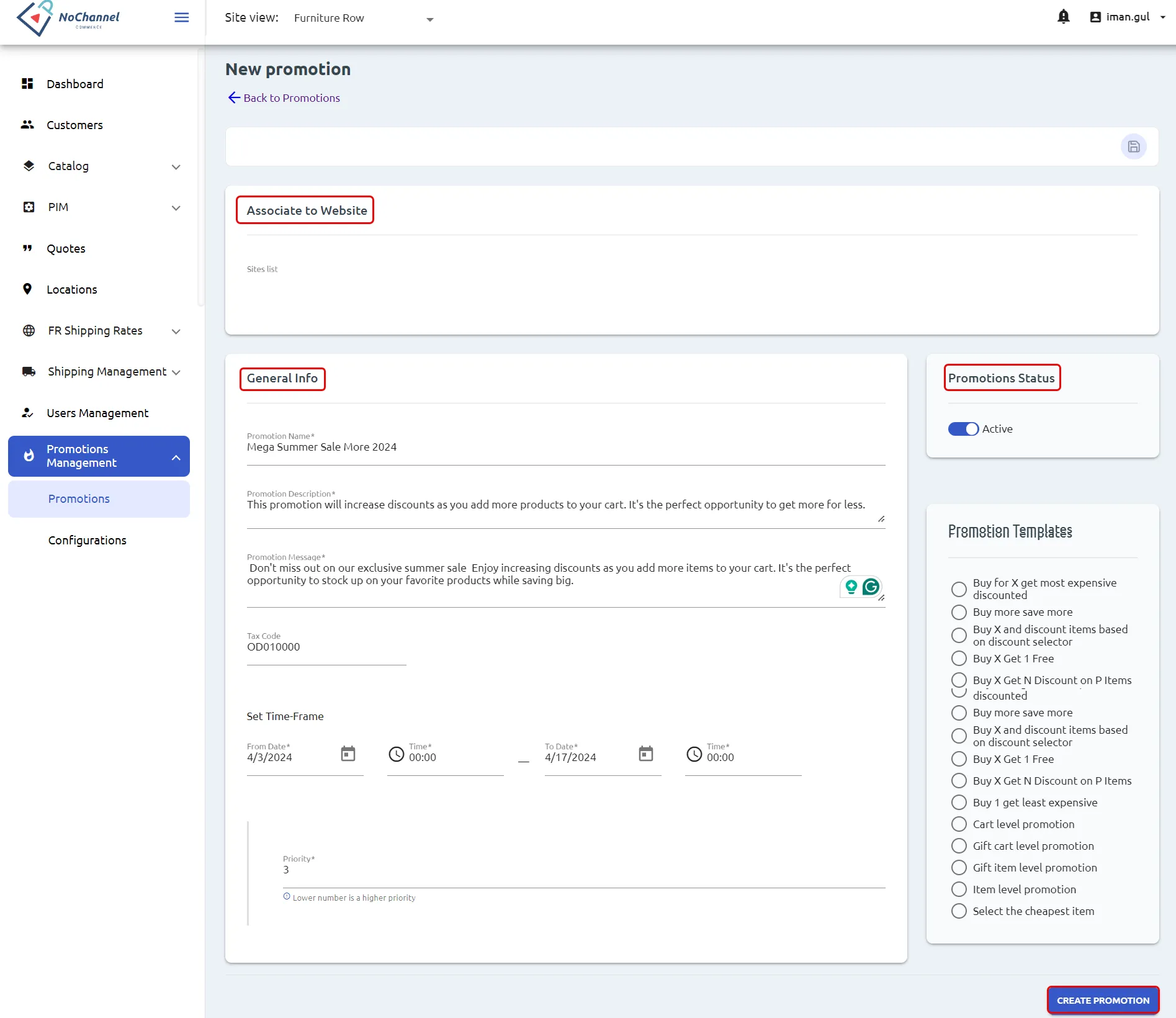
Task: Open the iman.gul user dropdown
Action: tap(1128, 17)
